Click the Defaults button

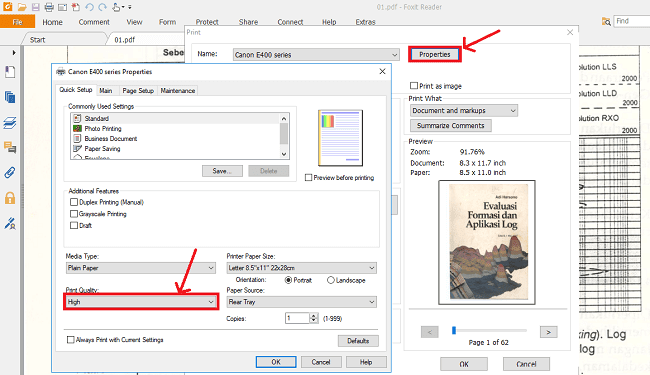[x=358, y=341]
